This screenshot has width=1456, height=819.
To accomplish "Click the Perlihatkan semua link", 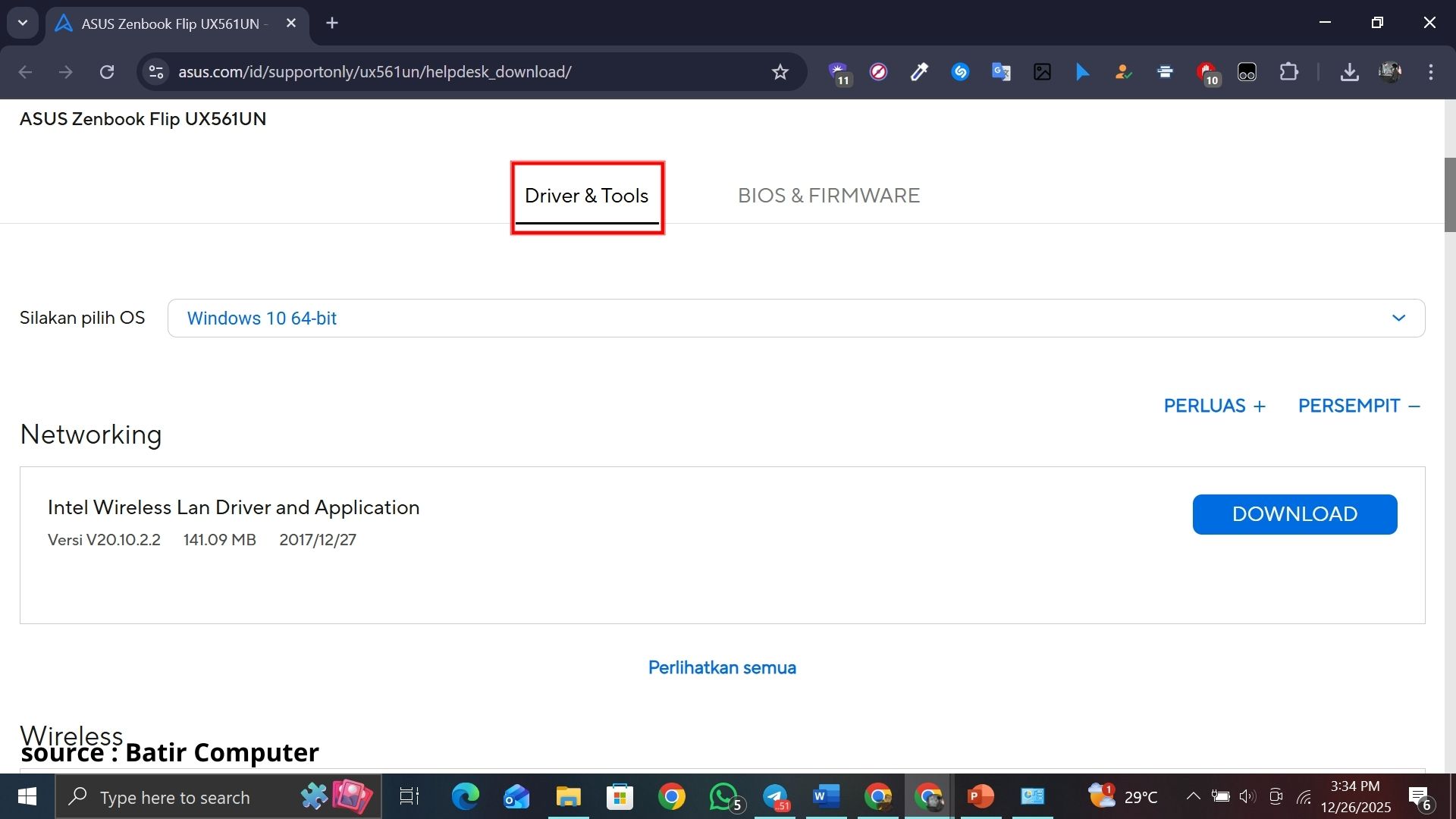I will coord(722,667).
